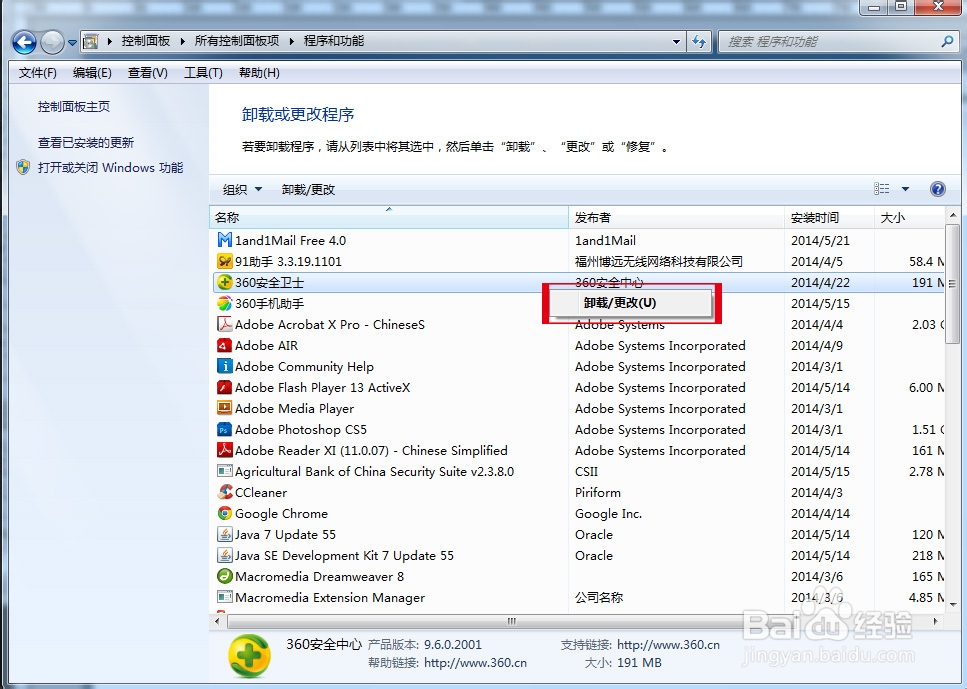The image size is (967, 689).
Task: Sort by 名称 column header
Action: point(389,217)
